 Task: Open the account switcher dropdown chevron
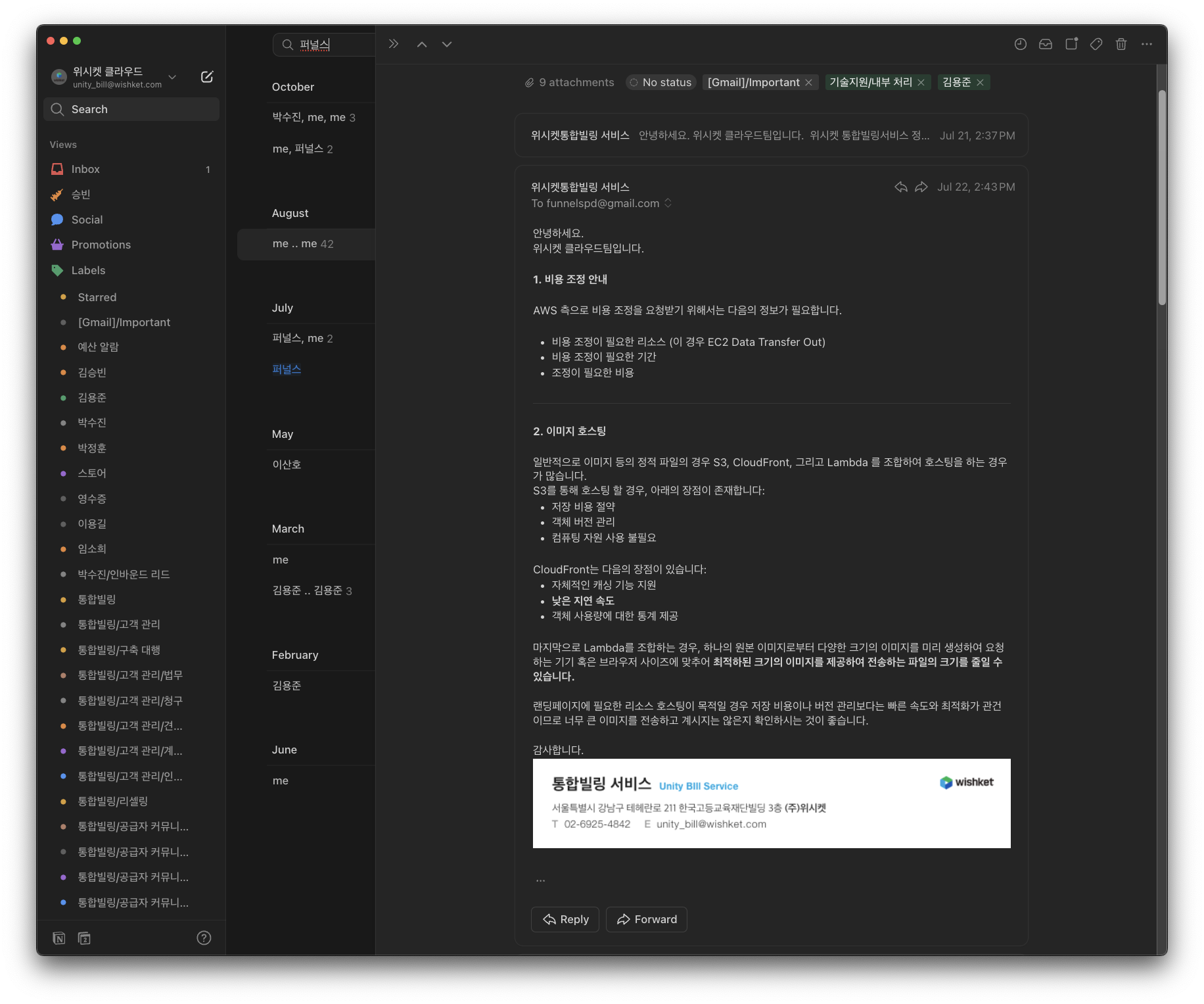pos(172,77)
